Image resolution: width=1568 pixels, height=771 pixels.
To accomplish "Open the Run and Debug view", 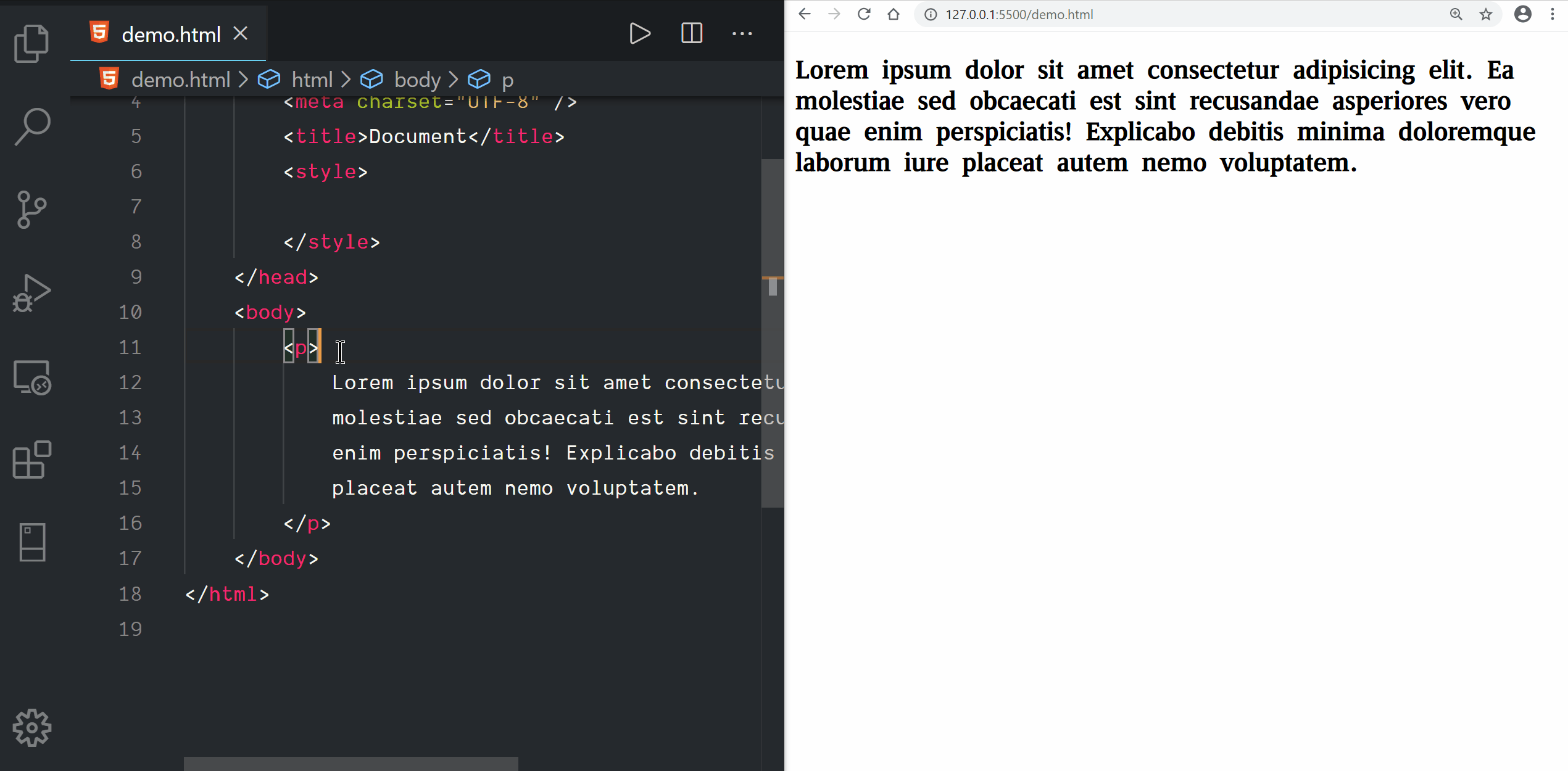I will pos(31,294).
